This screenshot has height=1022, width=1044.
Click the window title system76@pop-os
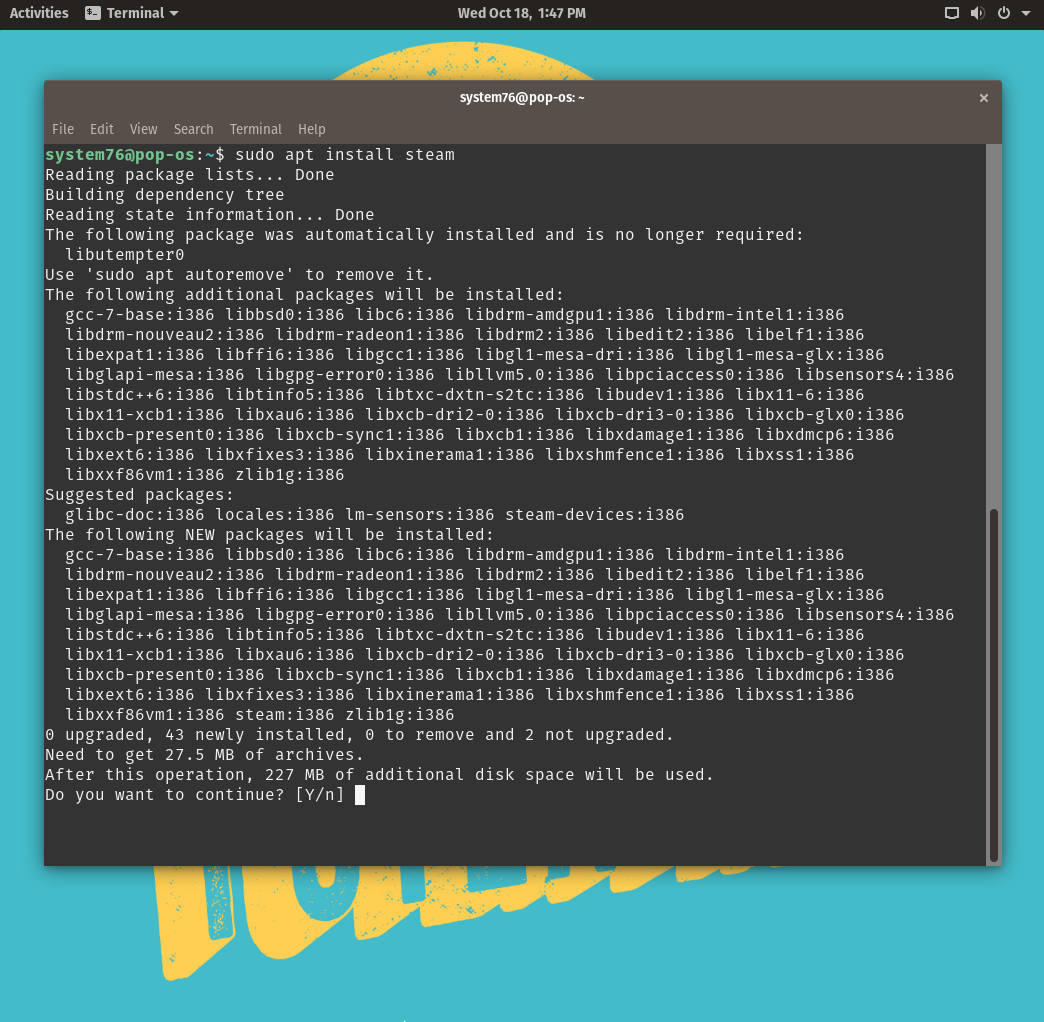coord(521,97)
